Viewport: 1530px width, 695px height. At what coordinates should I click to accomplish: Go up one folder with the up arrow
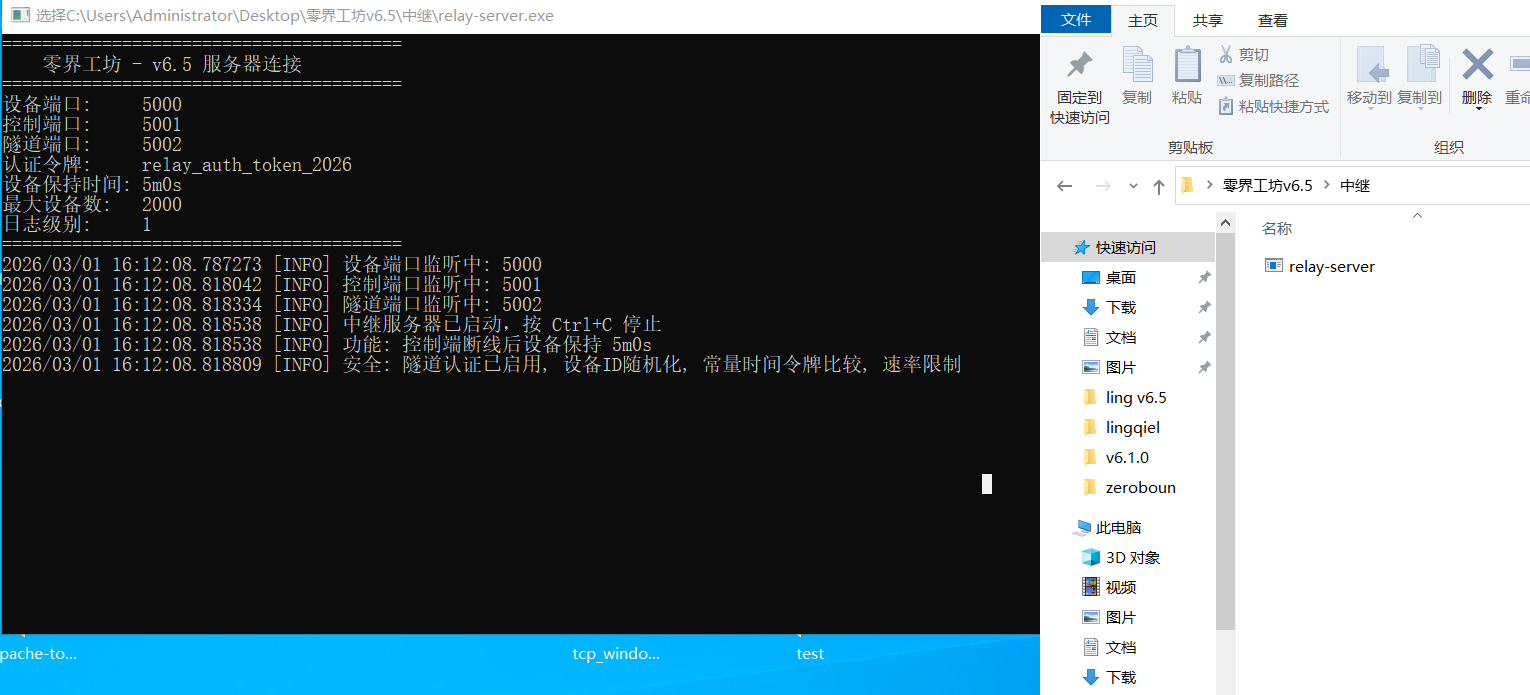point(1159,186)
